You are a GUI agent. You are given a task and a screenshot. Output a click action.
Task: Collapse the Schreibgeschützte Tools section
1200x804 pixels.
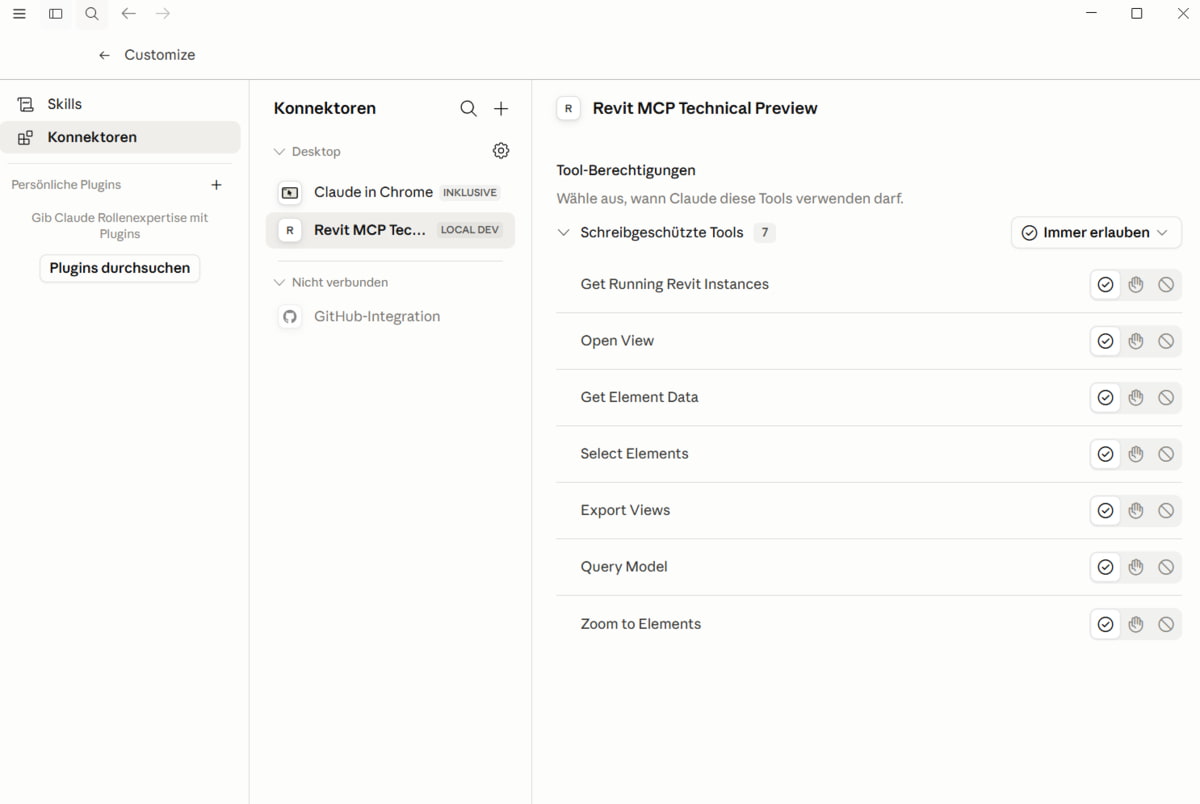tap(563, 233)
